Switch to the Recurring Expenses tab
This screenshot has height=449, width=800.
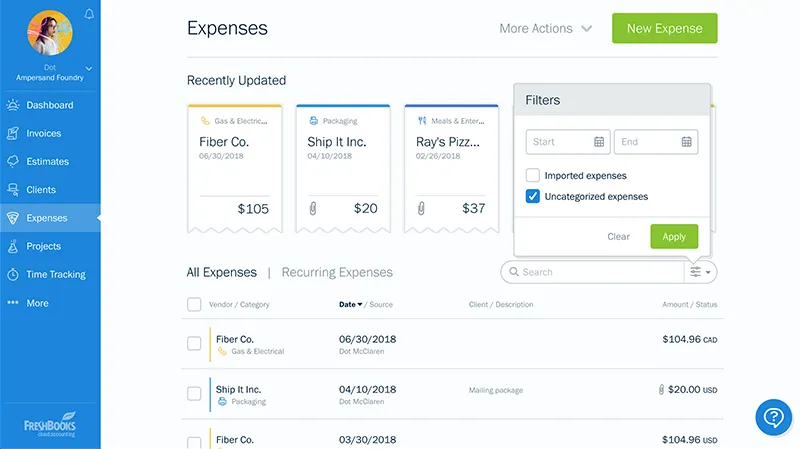337,272
